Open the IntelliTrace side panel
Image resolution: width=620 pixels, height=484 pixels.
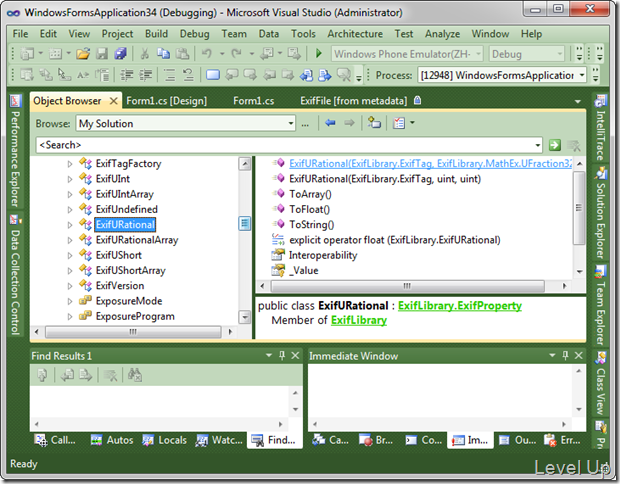pos(600,128)
